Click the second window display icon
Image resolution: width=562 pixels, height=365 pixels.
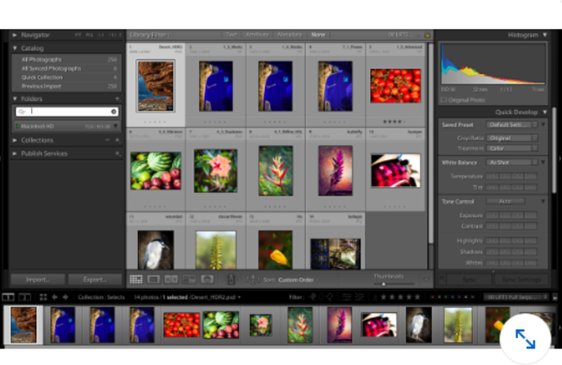[24, 297]
